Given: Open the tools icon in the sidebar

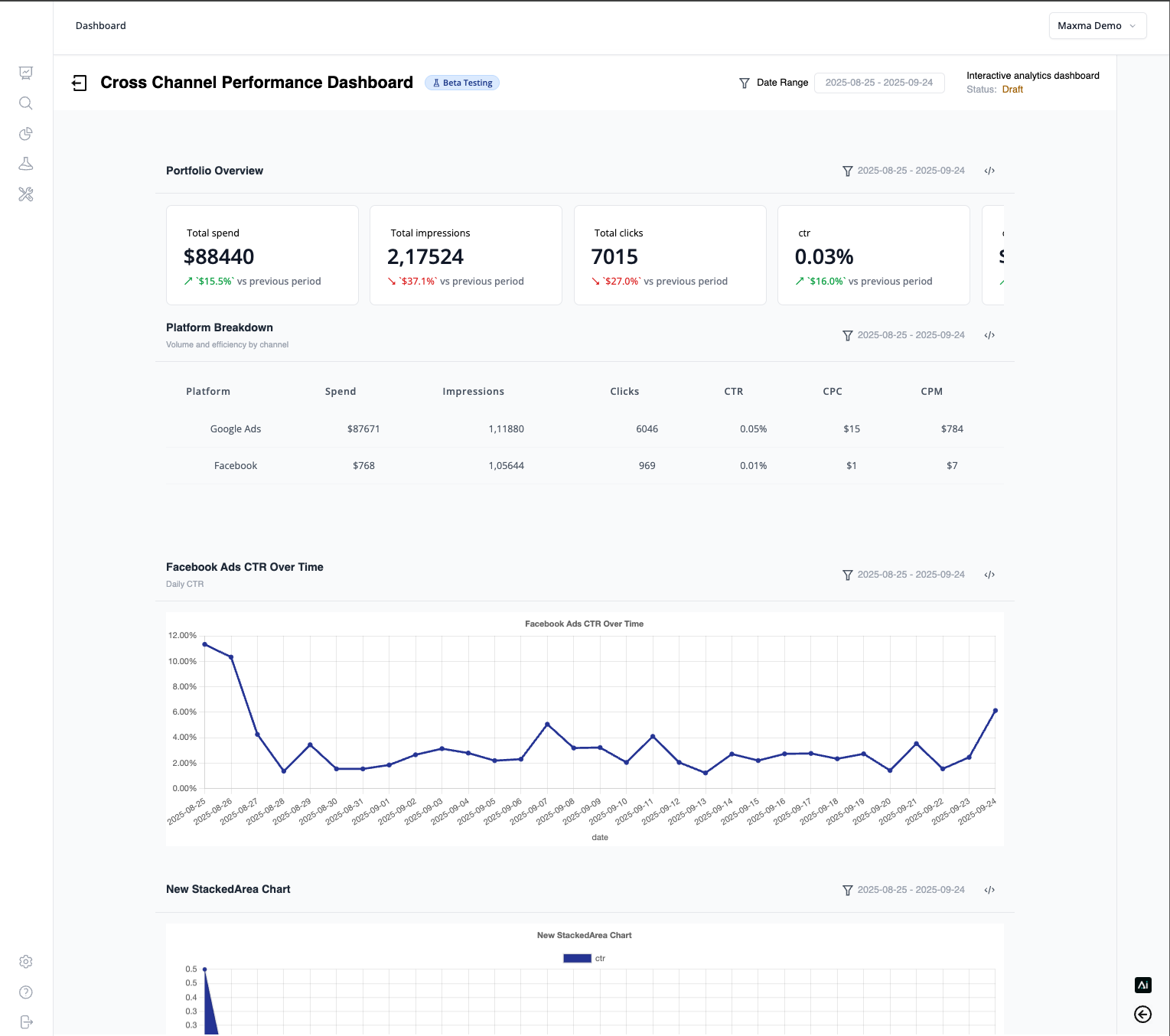Looking at the screenshot, I should point(26,194).
